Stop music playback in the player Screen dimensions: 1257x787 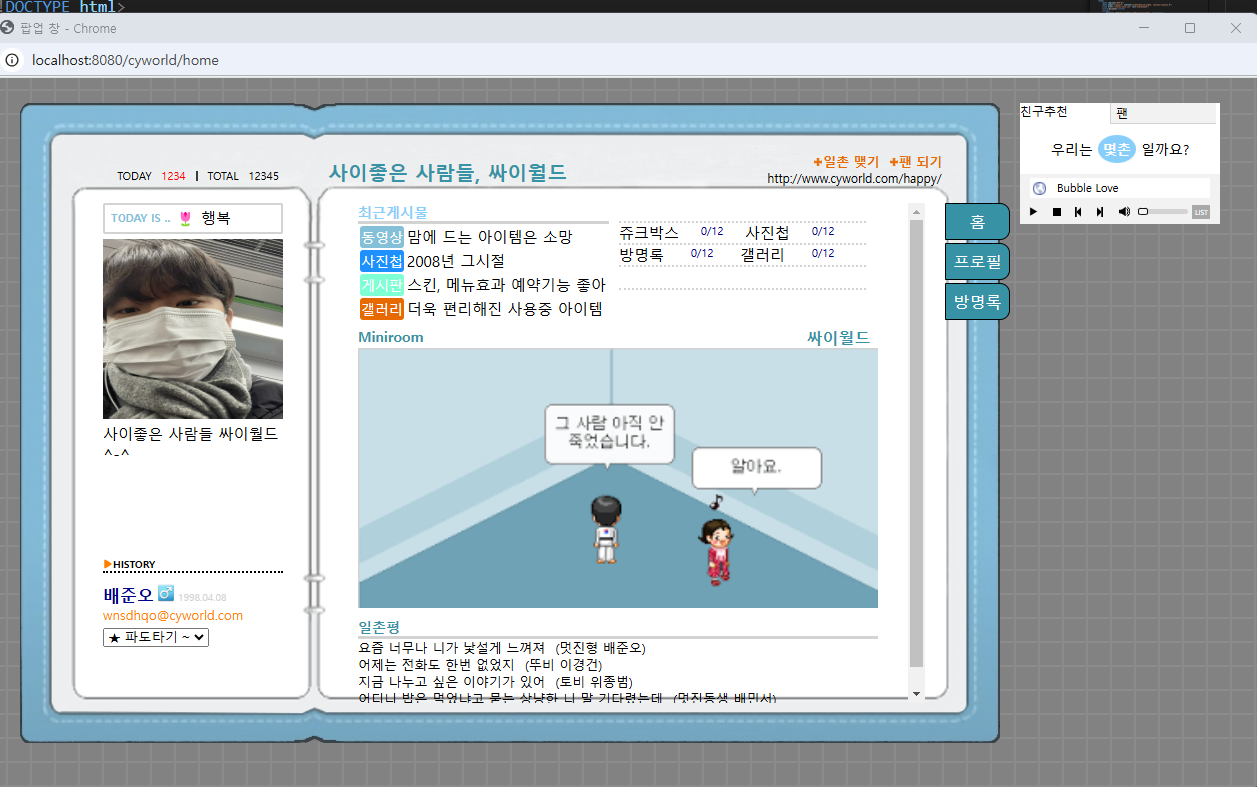[1056, 212]
